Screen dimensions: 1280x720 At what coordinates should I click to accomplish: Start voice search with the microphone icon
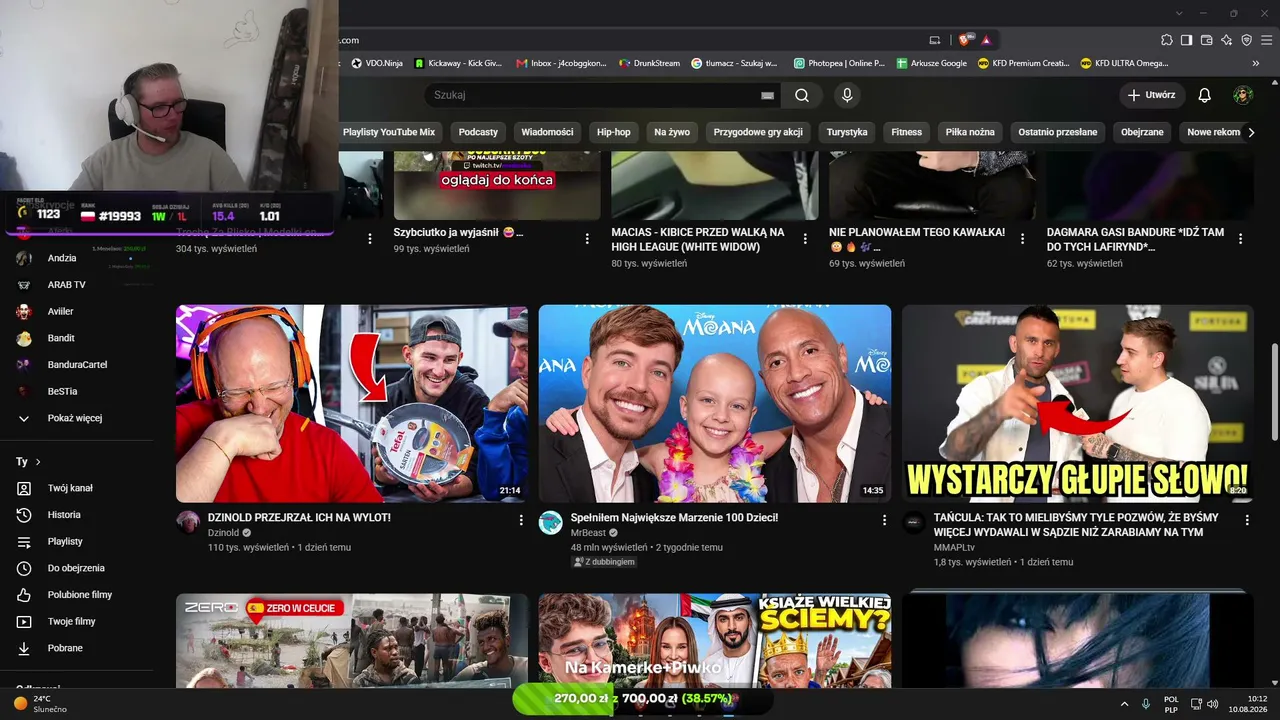pos(847,95)
